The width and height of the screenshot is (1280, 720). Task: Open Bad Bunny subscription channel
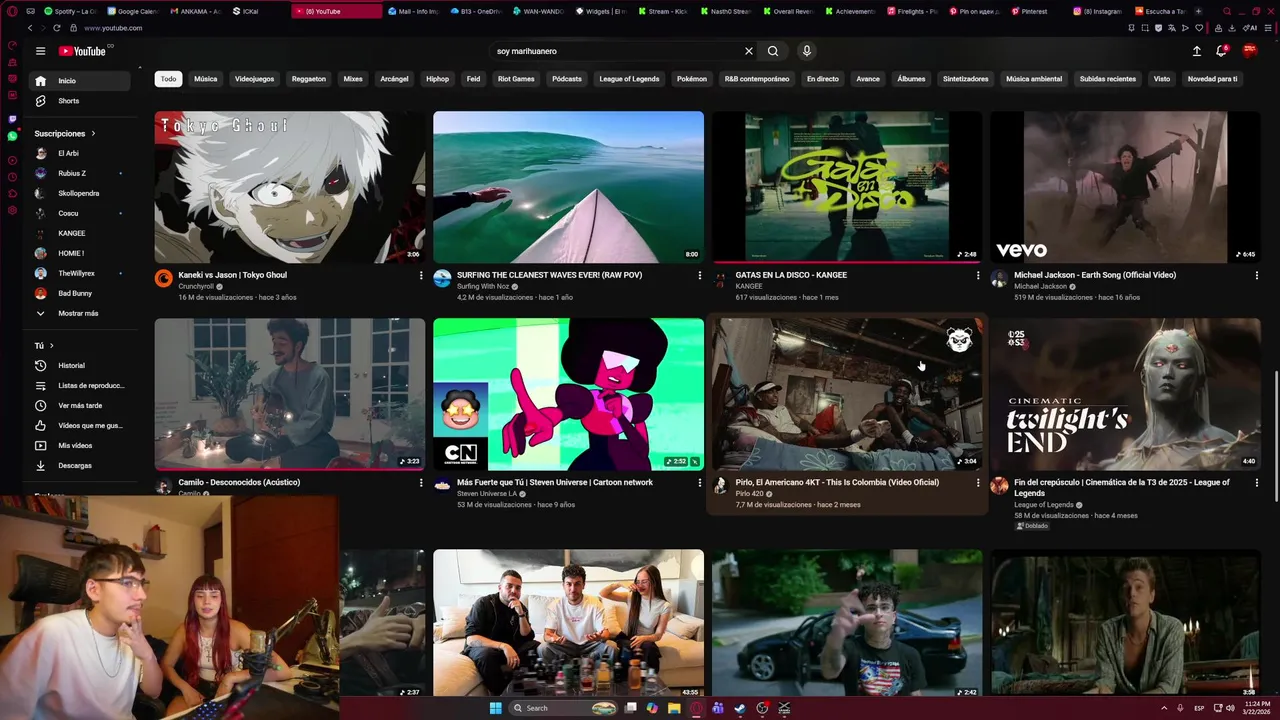pyautogui.click(x=80, y=293)
